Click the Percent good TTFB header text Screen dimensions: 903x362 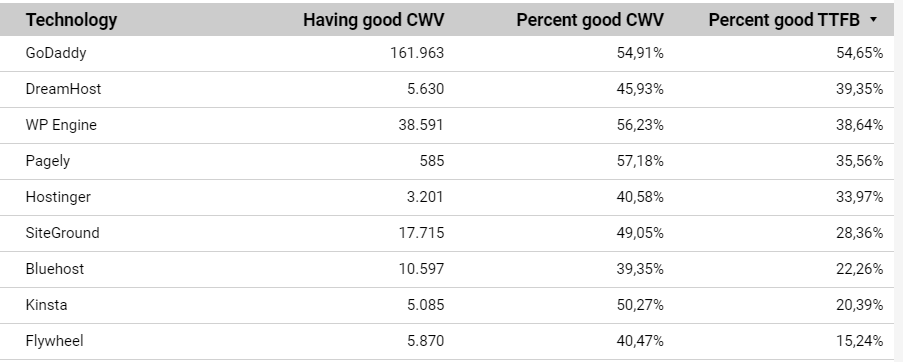(784, 20)
